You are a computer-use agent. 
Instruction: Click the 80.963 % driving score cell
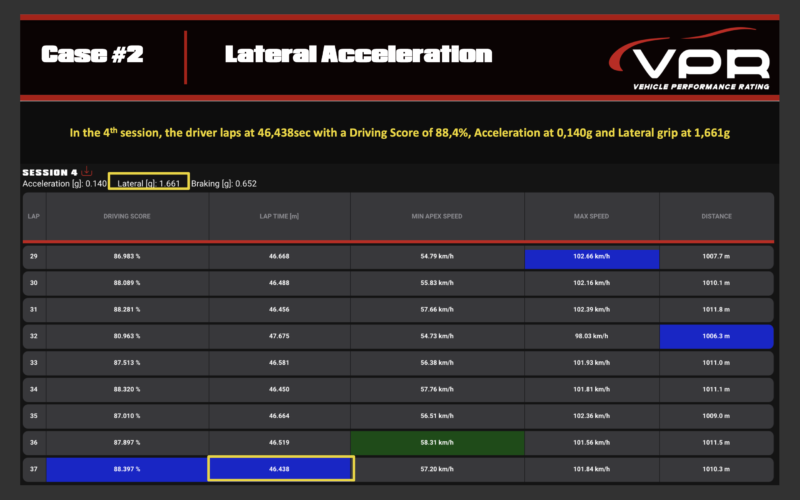click(x=125, y=336)
